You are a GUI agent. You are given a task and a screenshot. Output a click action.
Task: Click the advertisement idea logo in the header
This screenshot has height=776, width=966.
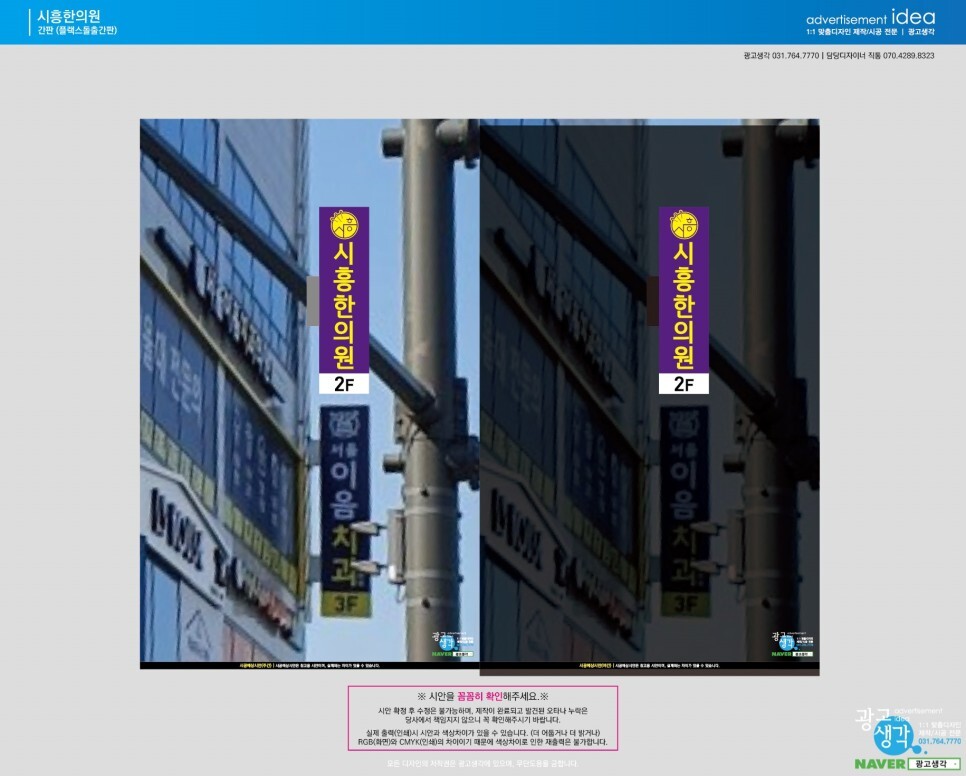tap(870, 17)
